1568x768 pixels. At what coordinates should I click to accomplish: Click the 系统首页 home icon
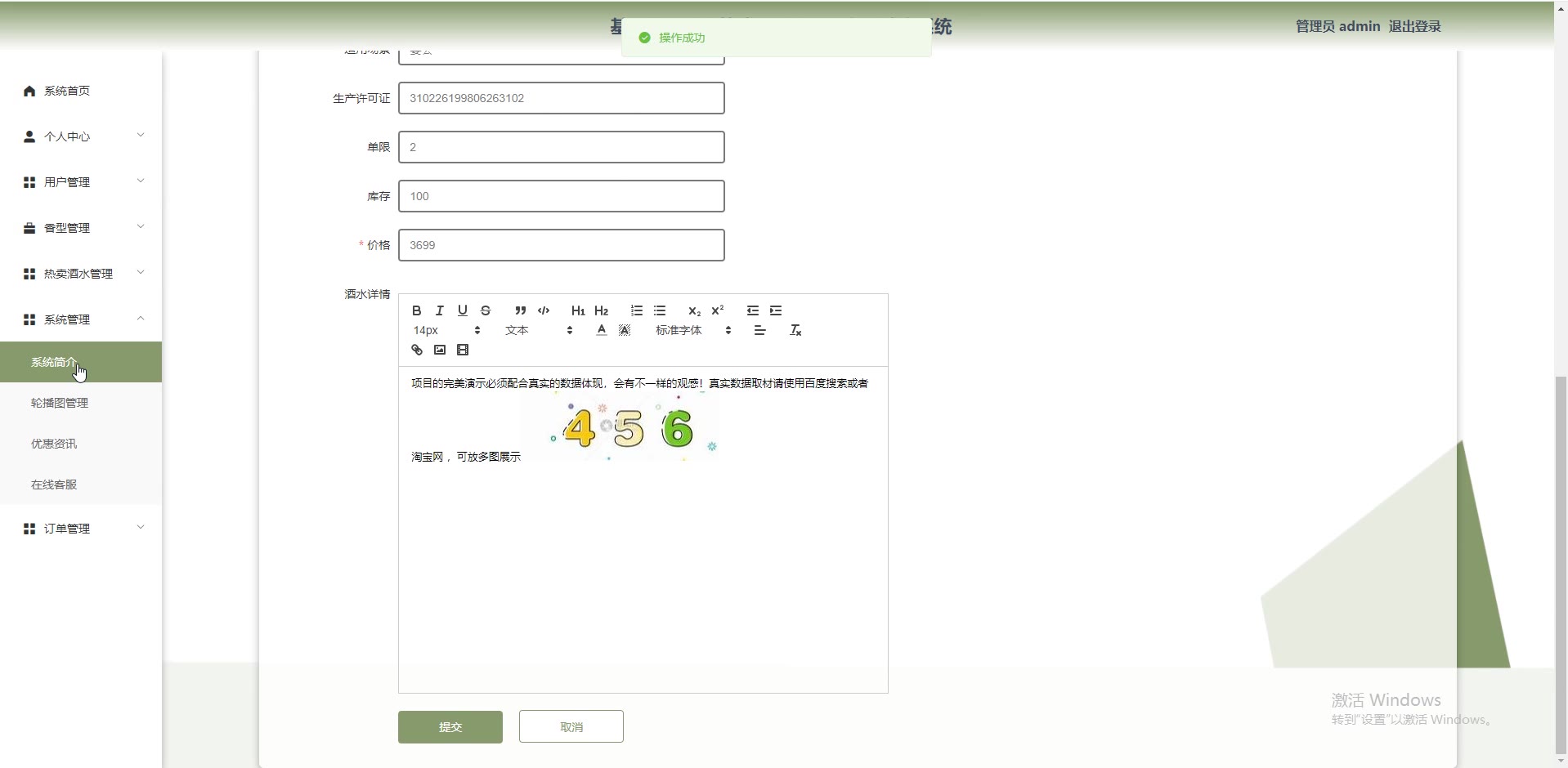pos(29,91)
